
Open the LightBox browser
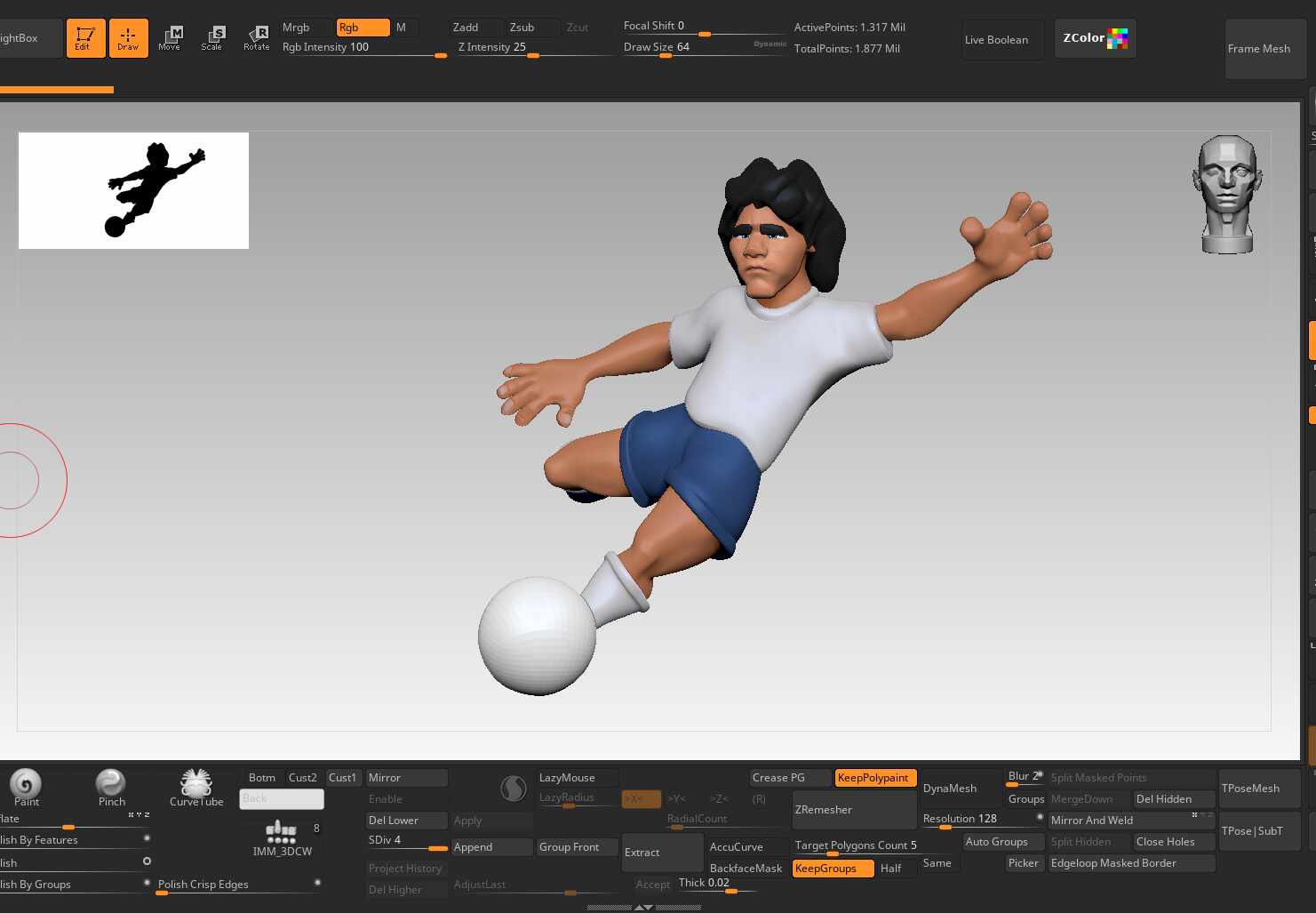27,38
